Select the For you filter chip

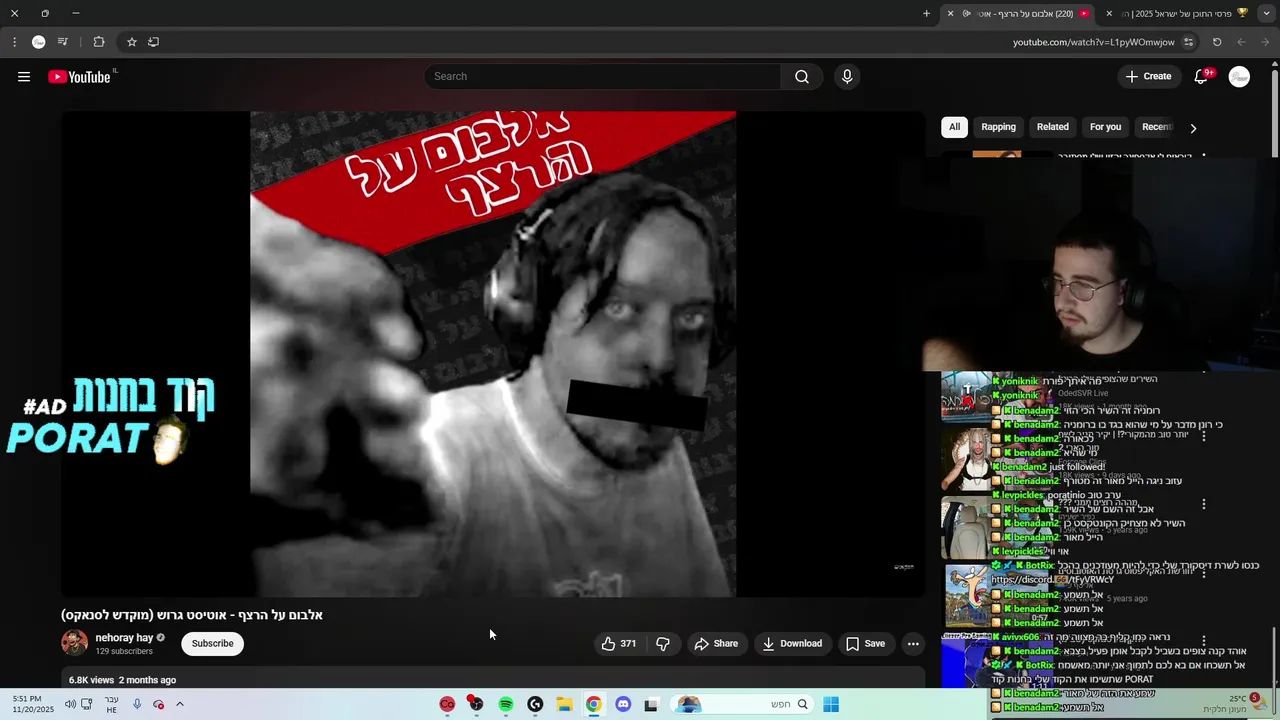pyautogui.click(x=1105, y=127)
